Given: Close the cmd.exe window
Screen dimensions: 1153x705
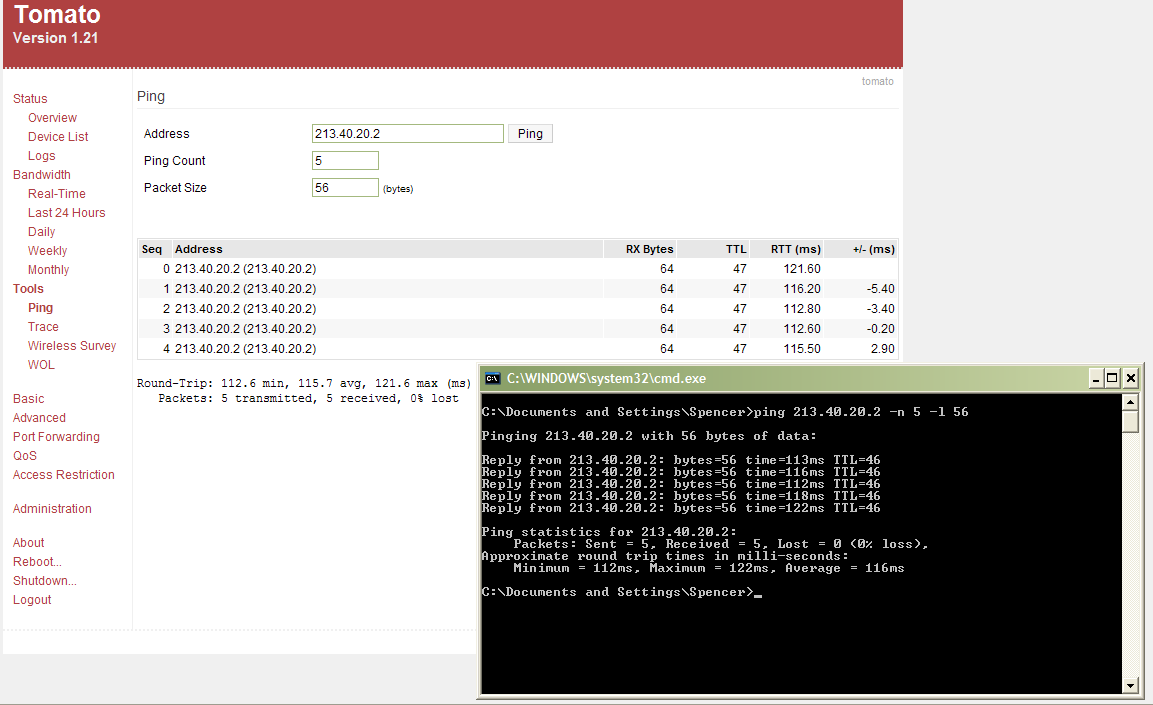Looking at the screenshot, I should point(1131,379).
